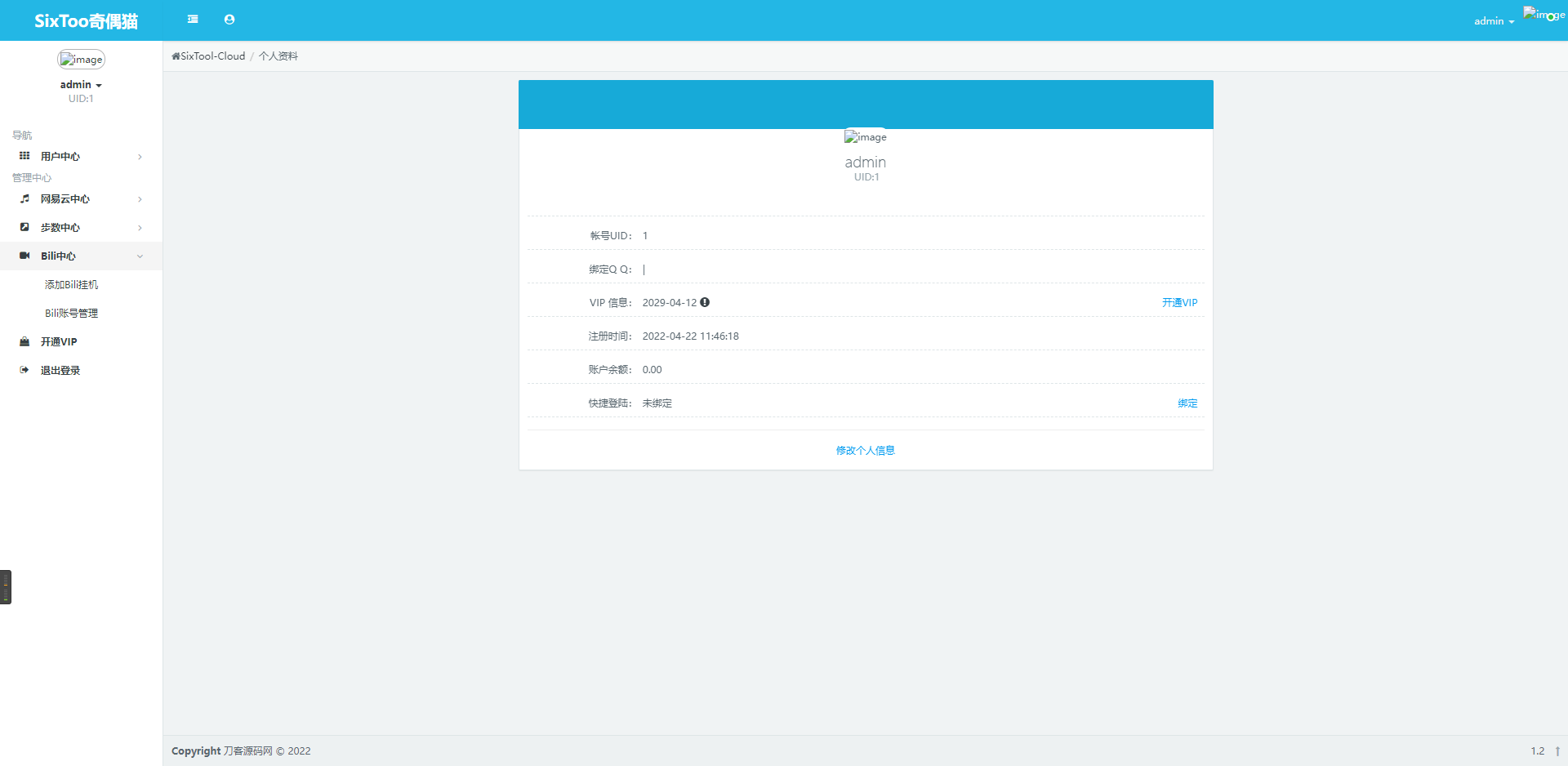Viewport: 1568px width, 766px height.
Task: Click the 个人资料 breadcrumb text
Action: pyautogui.click(x=278, y=56)
